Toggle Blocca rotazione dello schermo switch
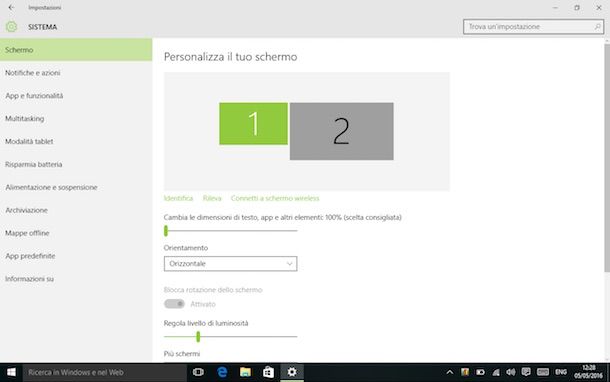The height and width of the screenshot is (382, 610). click(174, 304)
